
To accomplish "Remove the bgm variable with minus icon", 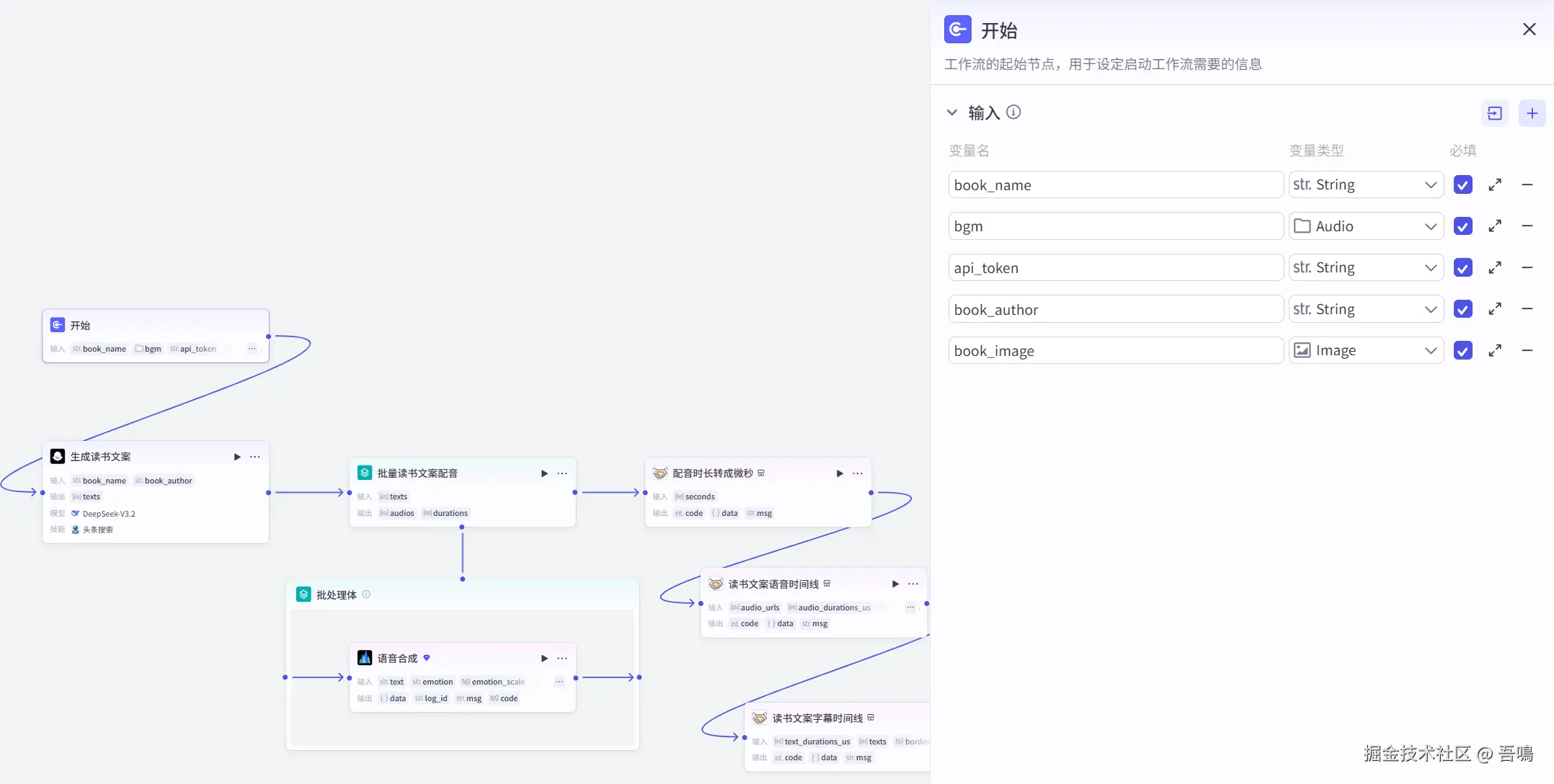I will pyautogui.click(x=1527, y=226).
